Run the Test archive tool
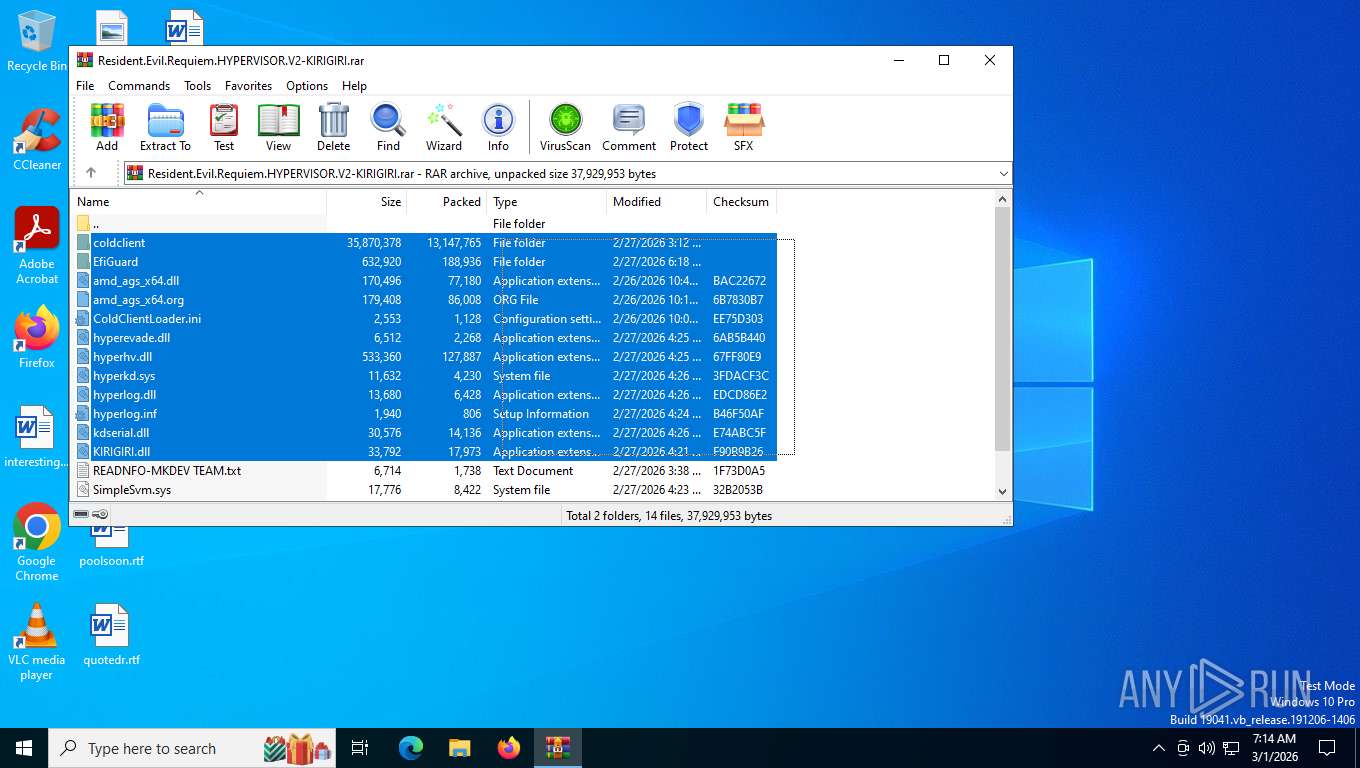The height and width of the screenshot is (768, 1360). (224, 127)
